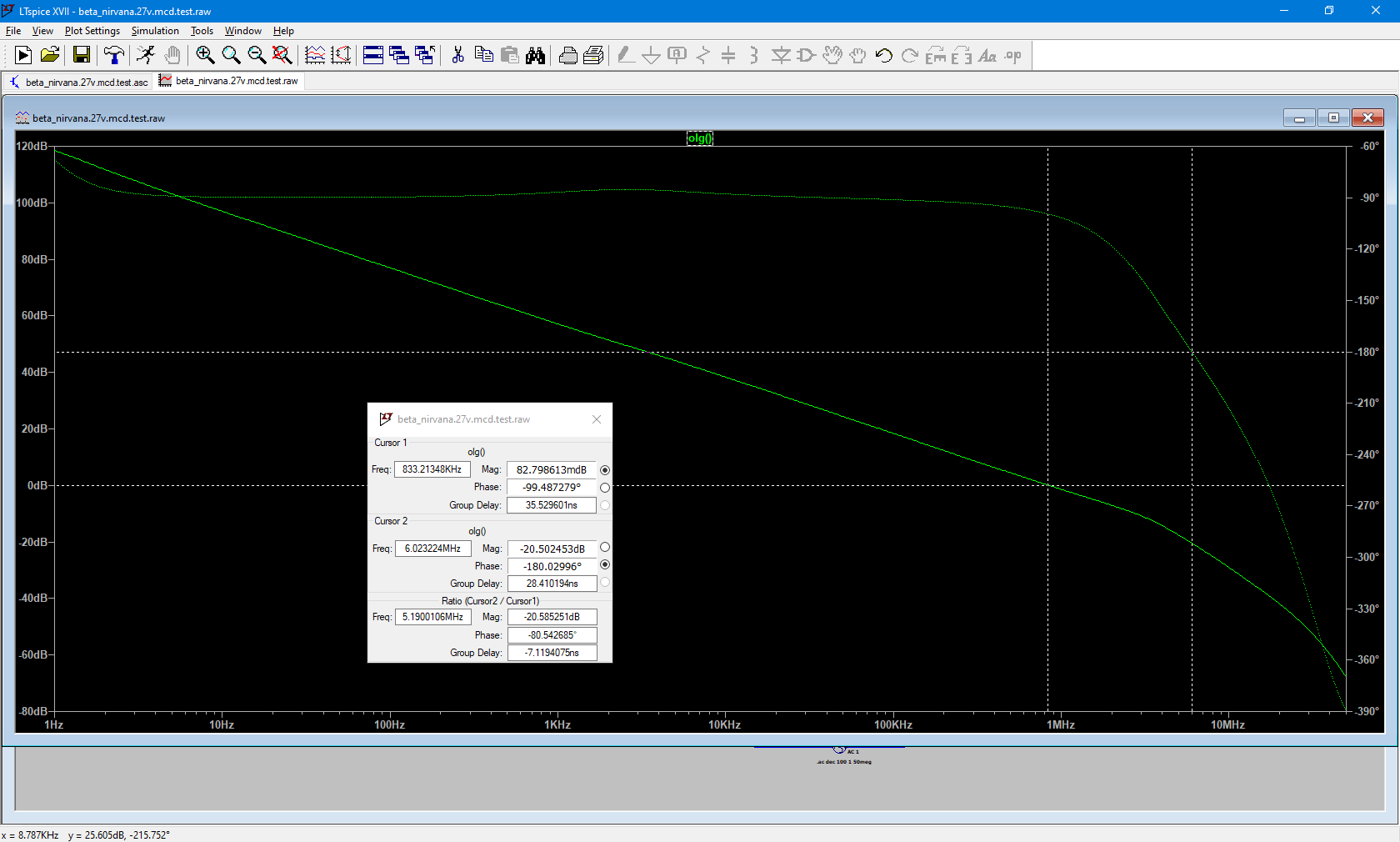Click the 0dB magnitude axis label

(37, 485)
